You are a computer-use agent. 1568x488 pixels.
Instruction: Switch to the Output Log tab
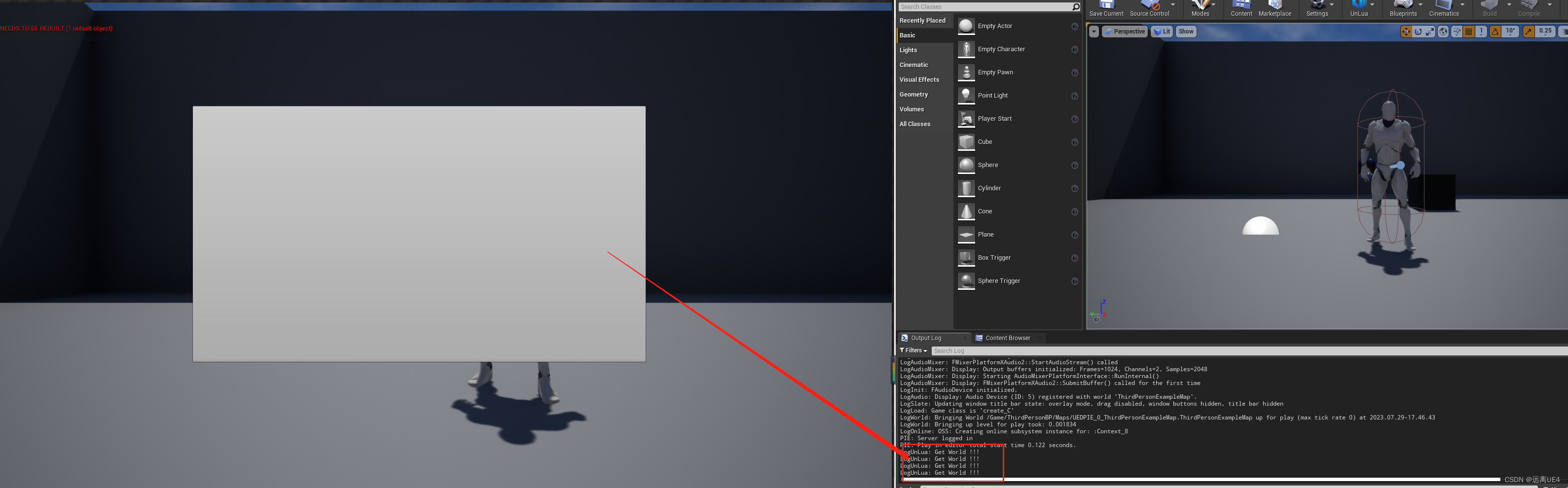pos(926,338)
